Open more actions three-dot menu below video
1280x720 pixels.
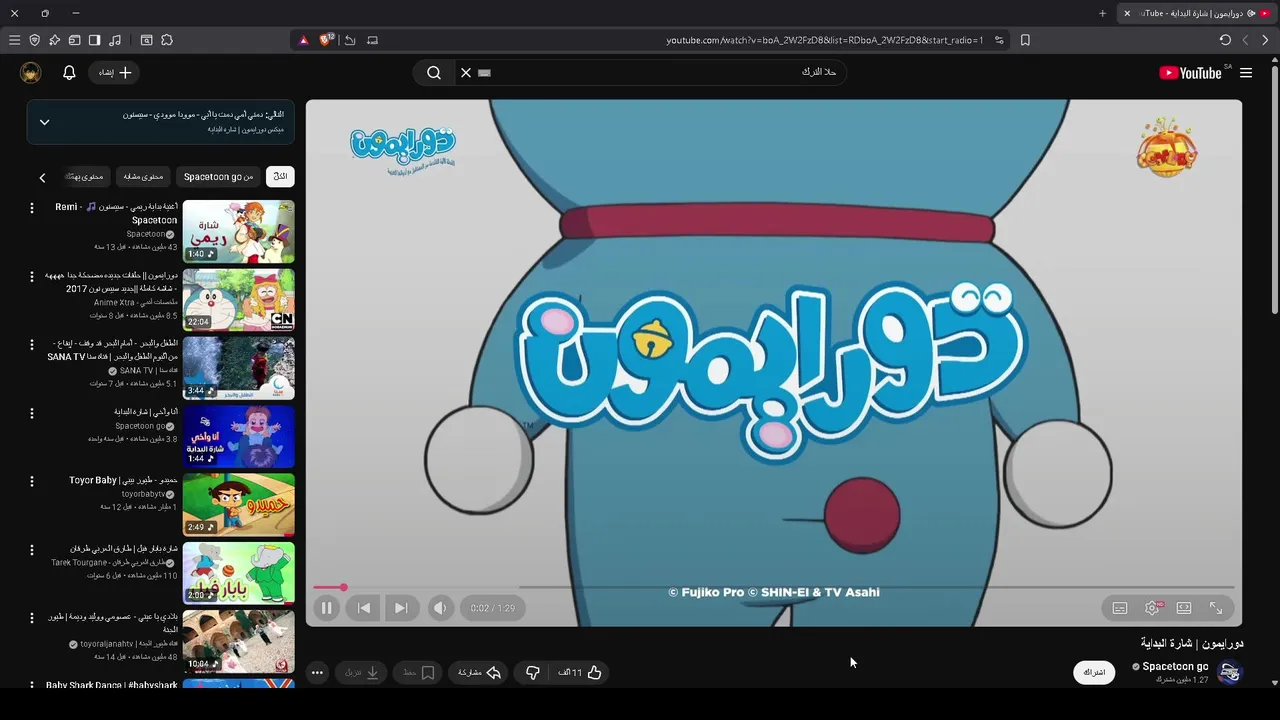click(317, 673)
